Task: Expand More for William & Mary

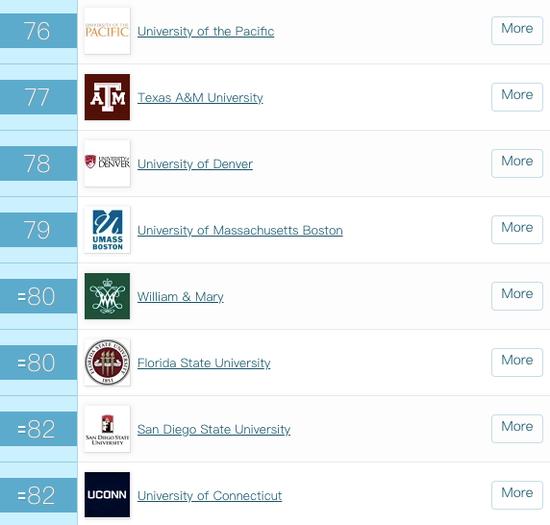Action: pos(517,296)
